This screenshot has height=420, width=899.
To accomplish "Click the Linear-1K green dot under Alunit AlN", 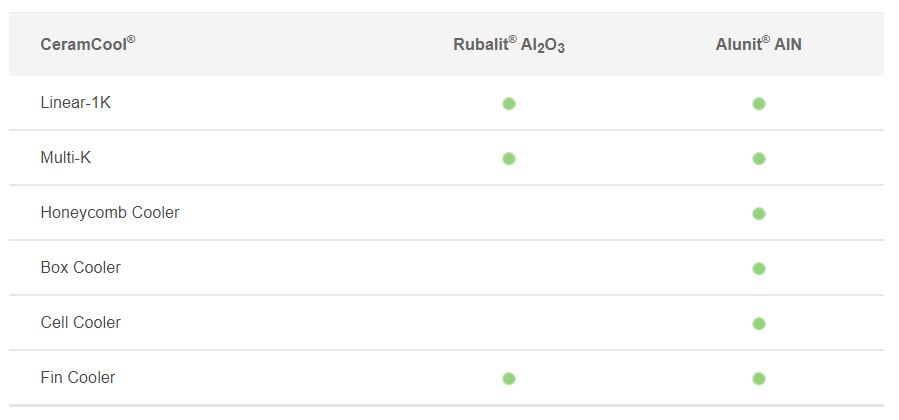I will point(759,104).
